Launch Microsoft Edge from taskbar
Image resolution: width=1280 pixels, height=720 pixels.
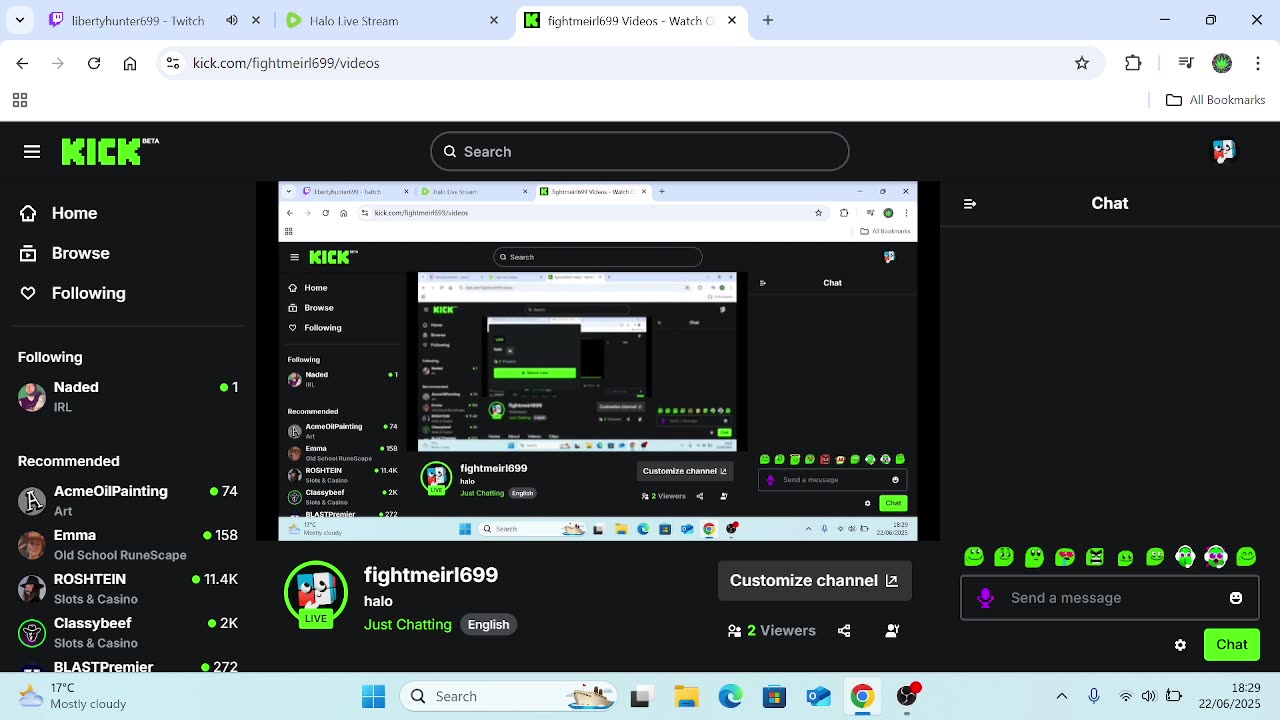tap(730, 697)
